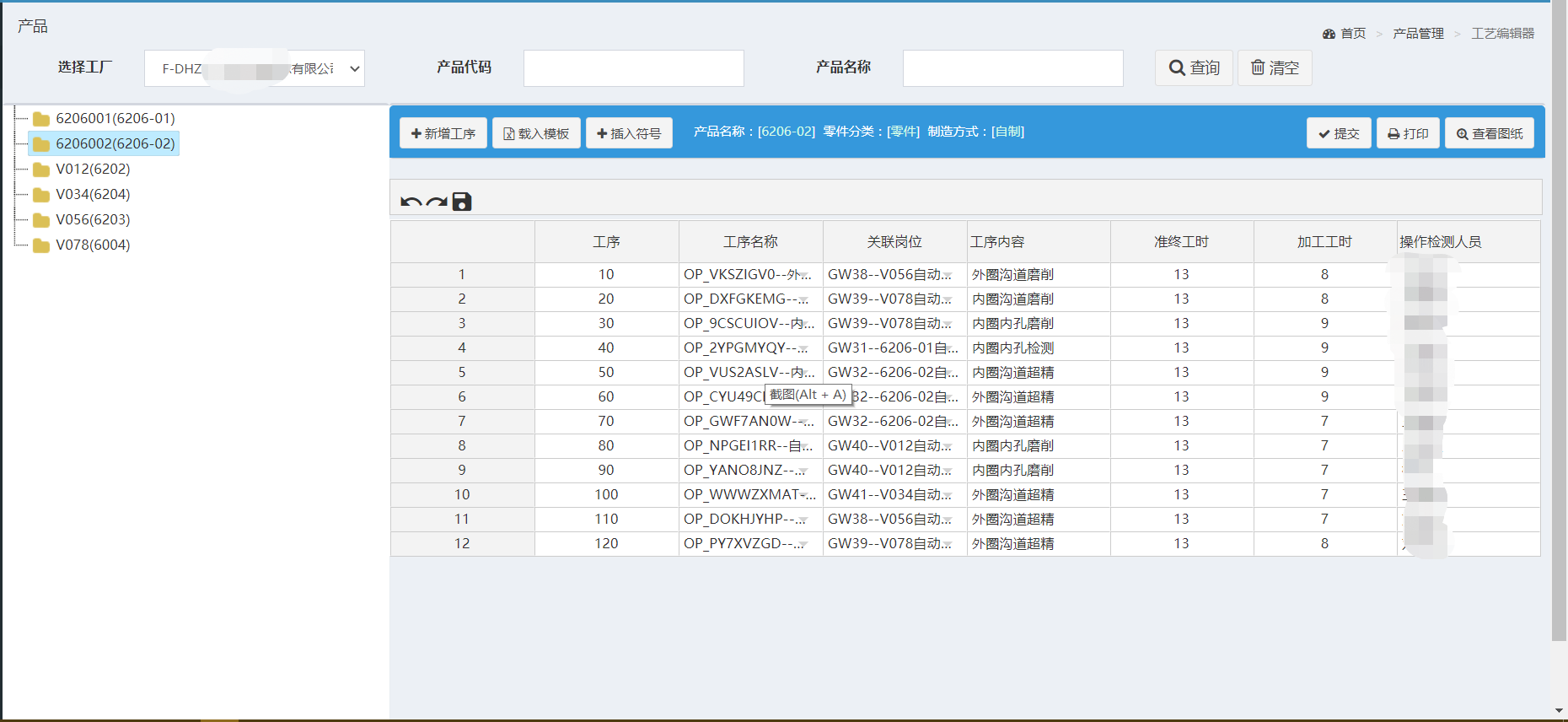Click the redo arrow icon

click(437, 202)
